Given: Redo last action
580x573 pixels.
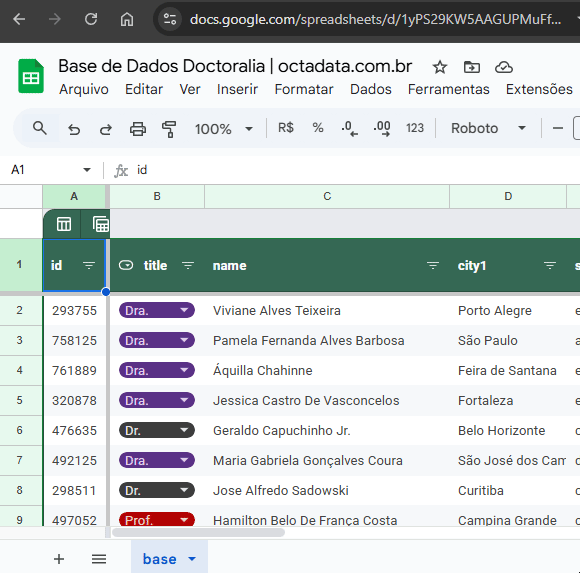Looking at the screenshot, I should 106,129.
